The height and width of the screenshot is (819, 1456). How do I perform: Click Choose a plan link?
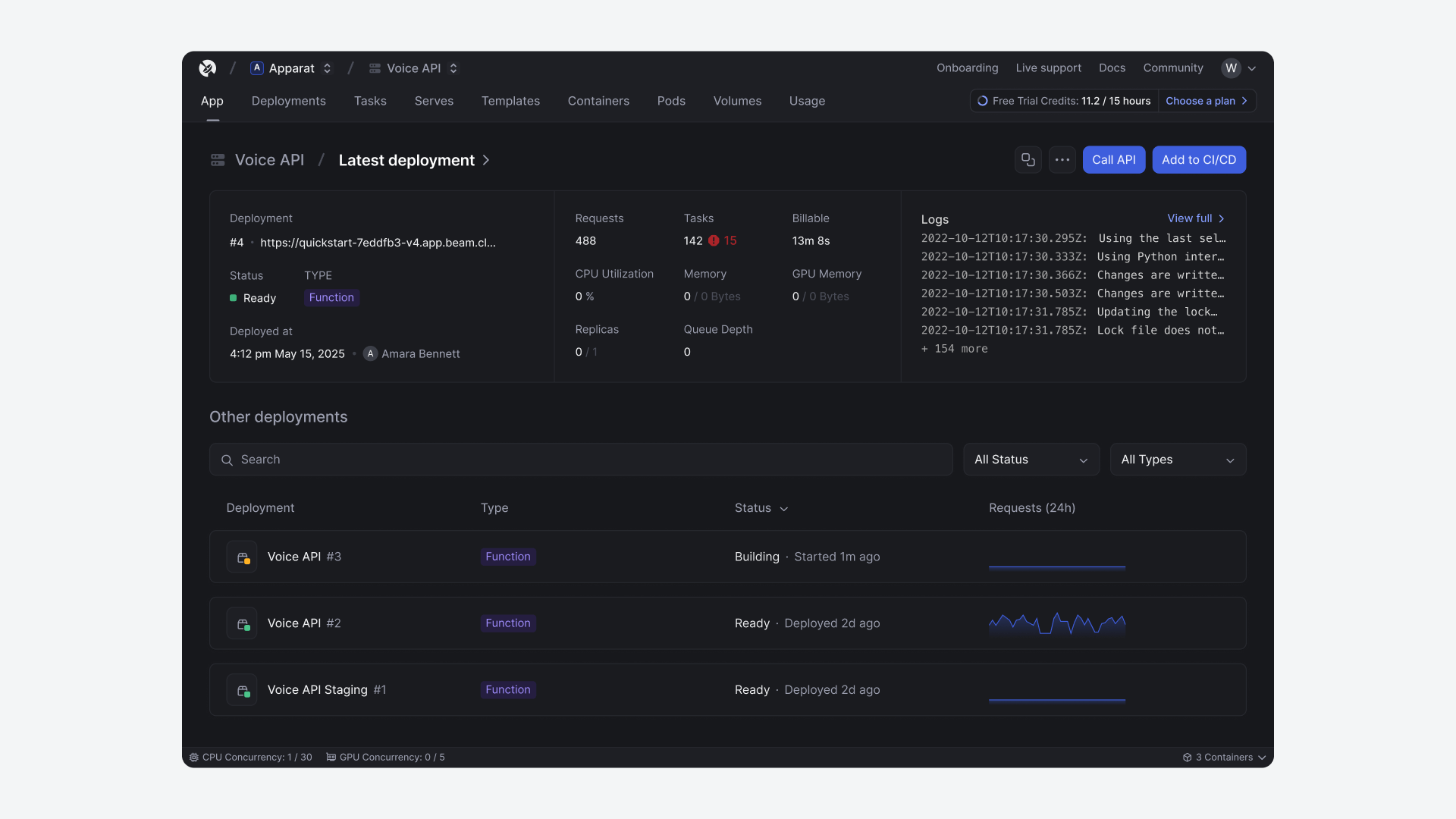1207,101
